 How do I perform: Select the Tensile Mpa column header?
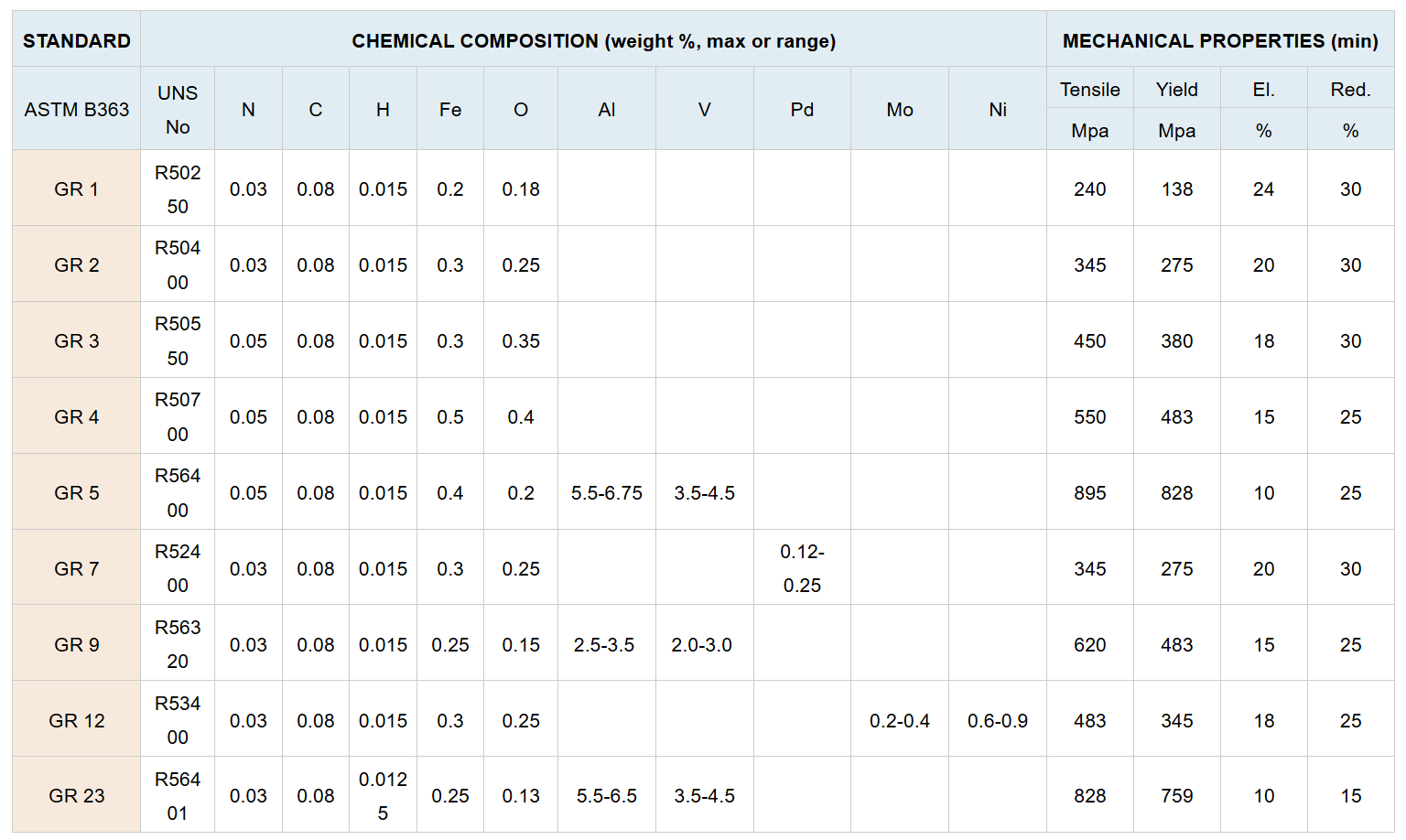(1090, 109)
